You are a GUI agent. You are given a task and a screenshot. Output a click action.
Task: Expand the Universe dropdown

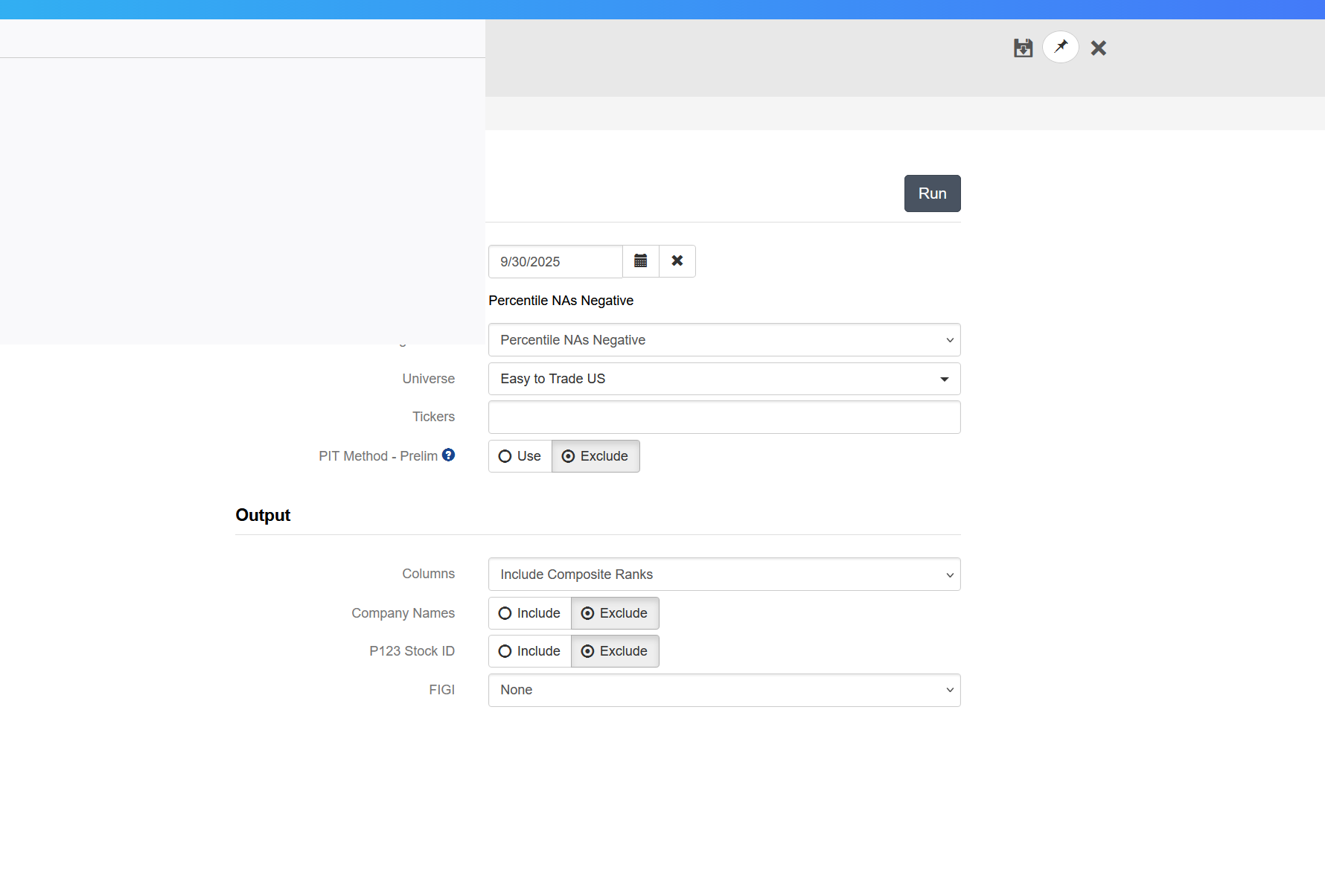(724, 379)
